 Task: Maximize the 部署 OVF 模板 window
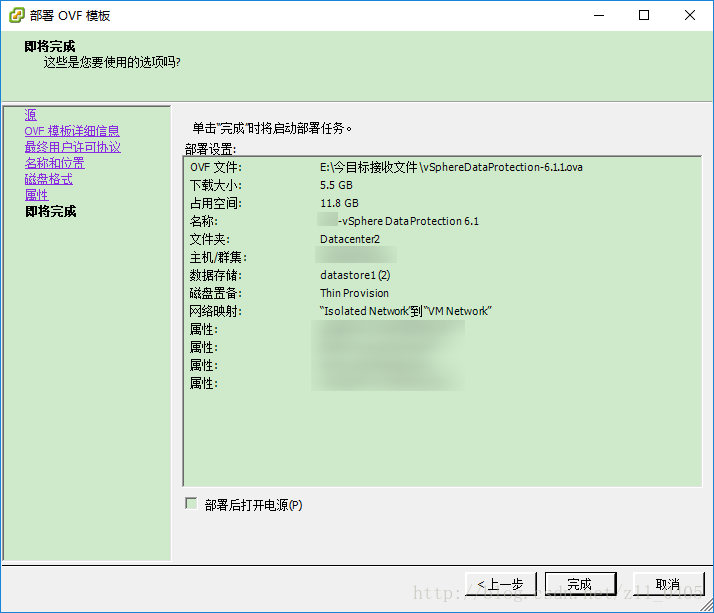click(x=644, y=15)
